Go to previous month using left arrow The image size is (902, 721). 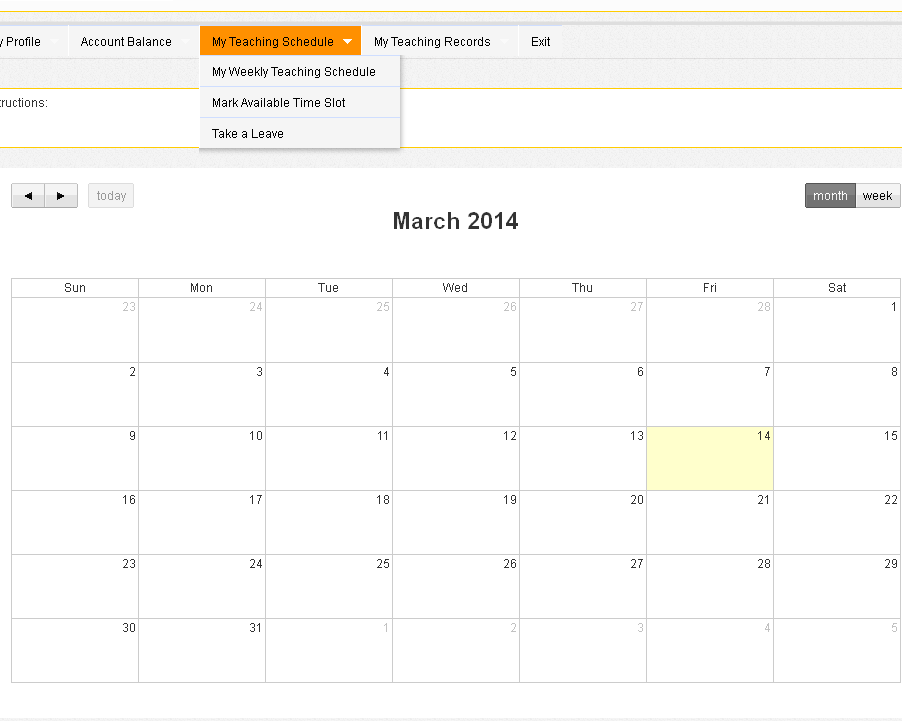tap(28, 196)
